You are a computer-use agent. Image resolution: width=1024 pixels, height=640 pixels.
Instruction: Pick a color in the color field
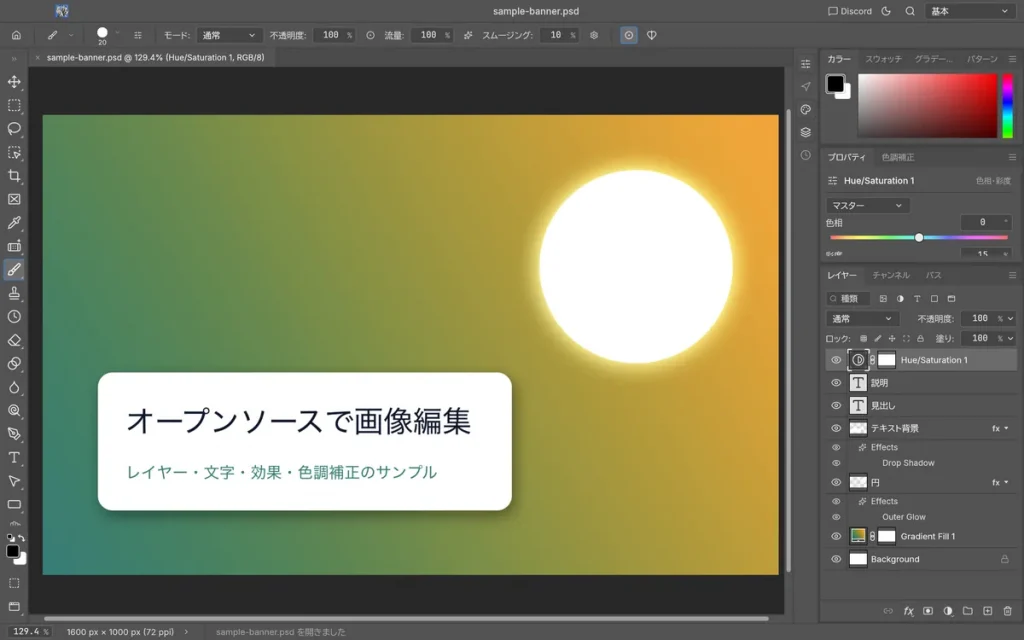click(x=927, y=106)
